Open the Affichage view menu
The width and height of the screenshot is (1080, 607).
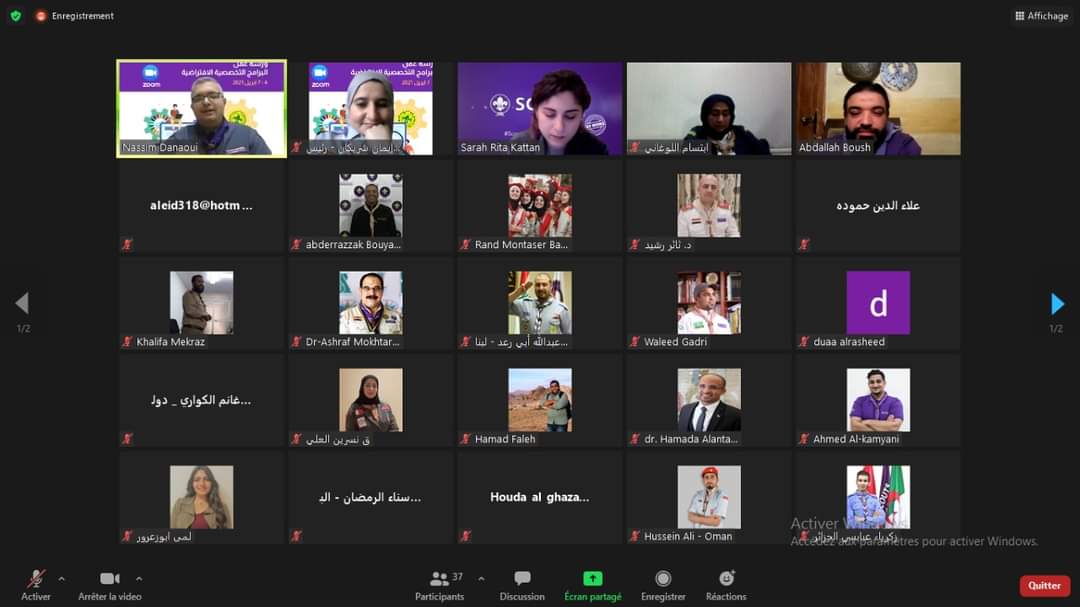point(1041,16)
